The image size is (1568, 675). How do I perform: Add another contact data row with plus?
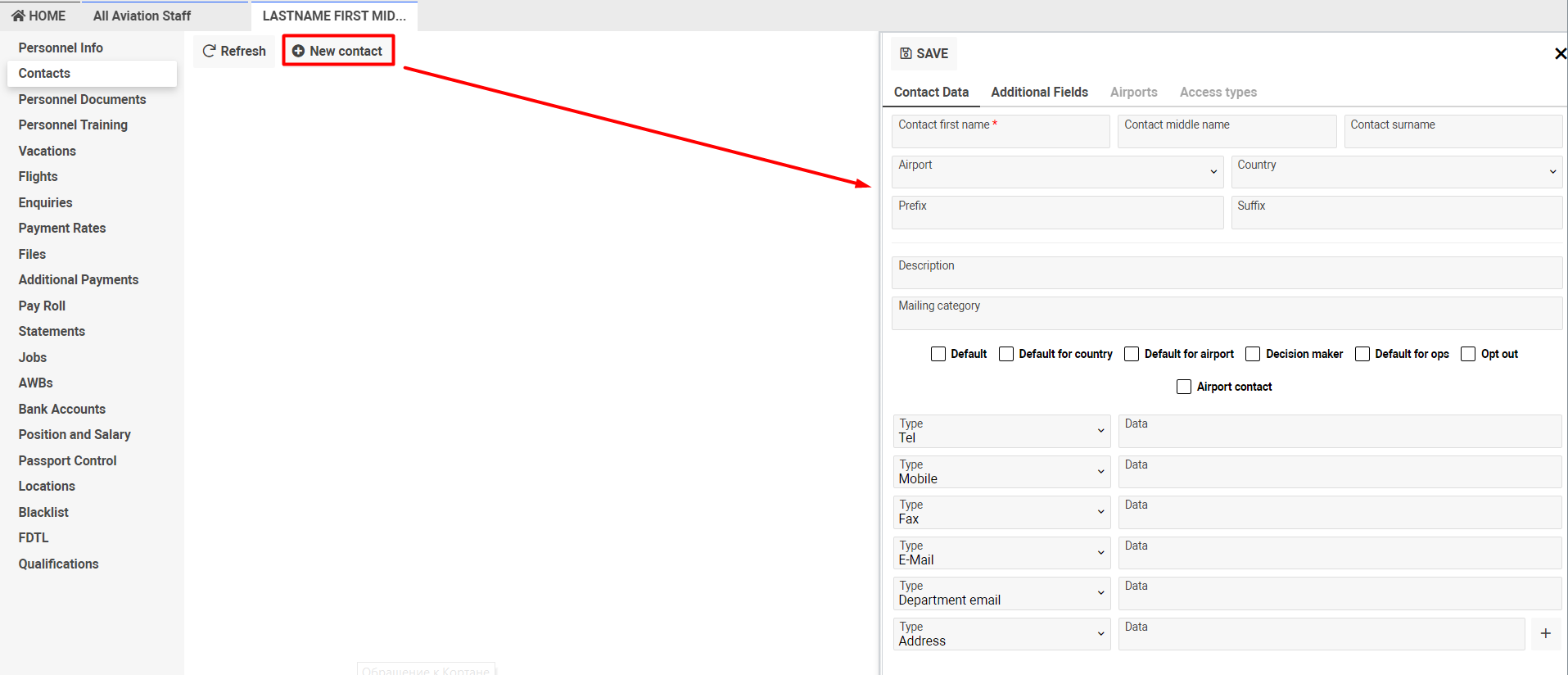pyautogui.click(x=1545, y=633)
